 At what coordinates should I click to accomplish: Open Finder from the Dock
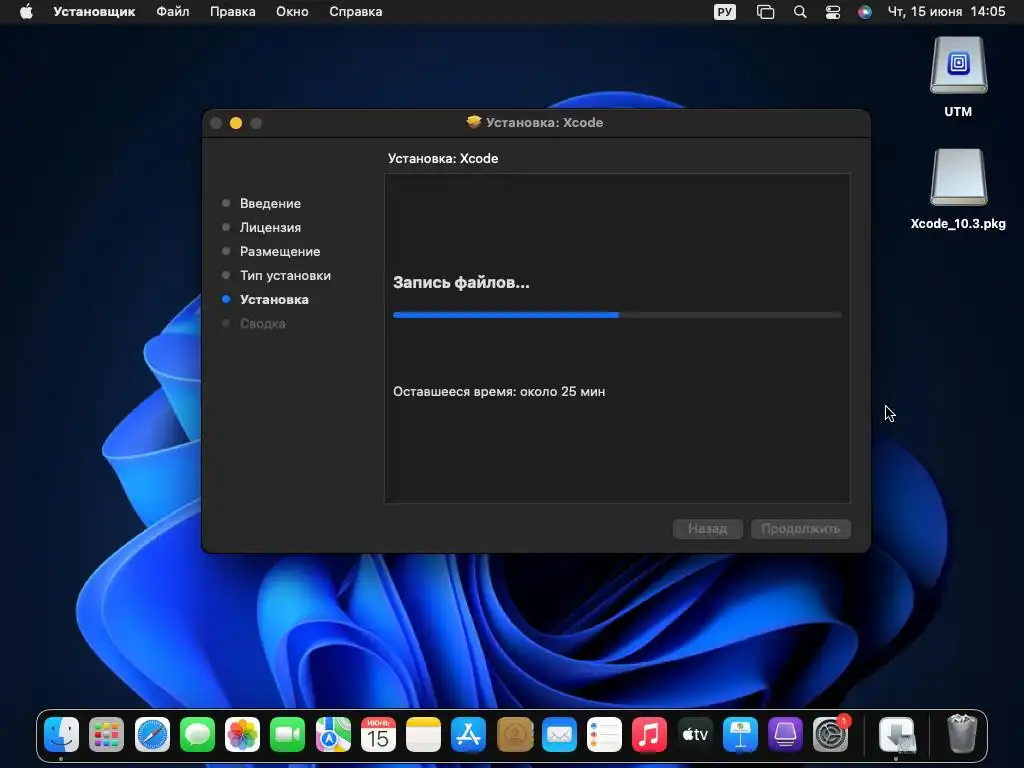pyautogui.click(x=61, y=734)
